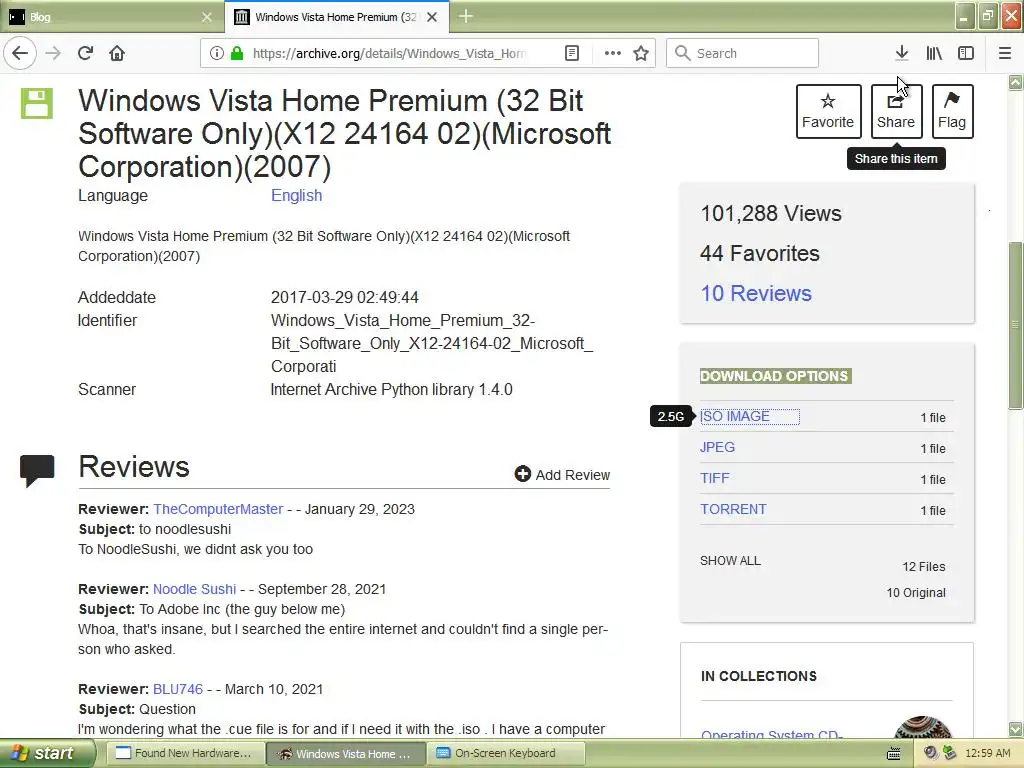
Task: Share this archive item
Action: click(x=896, y=111)
